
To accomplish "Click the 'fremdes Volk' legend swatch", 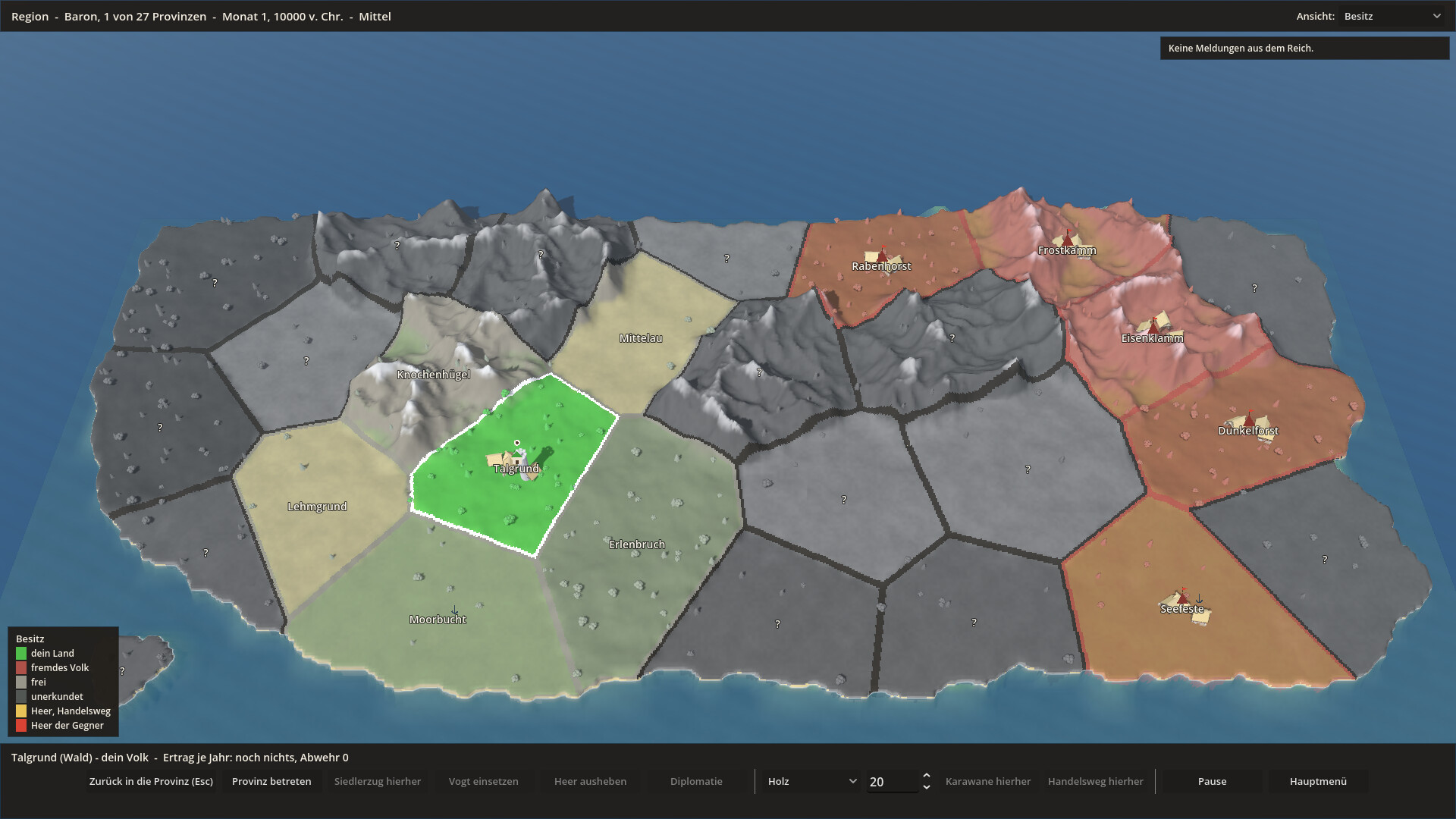I will click(21, 668).
